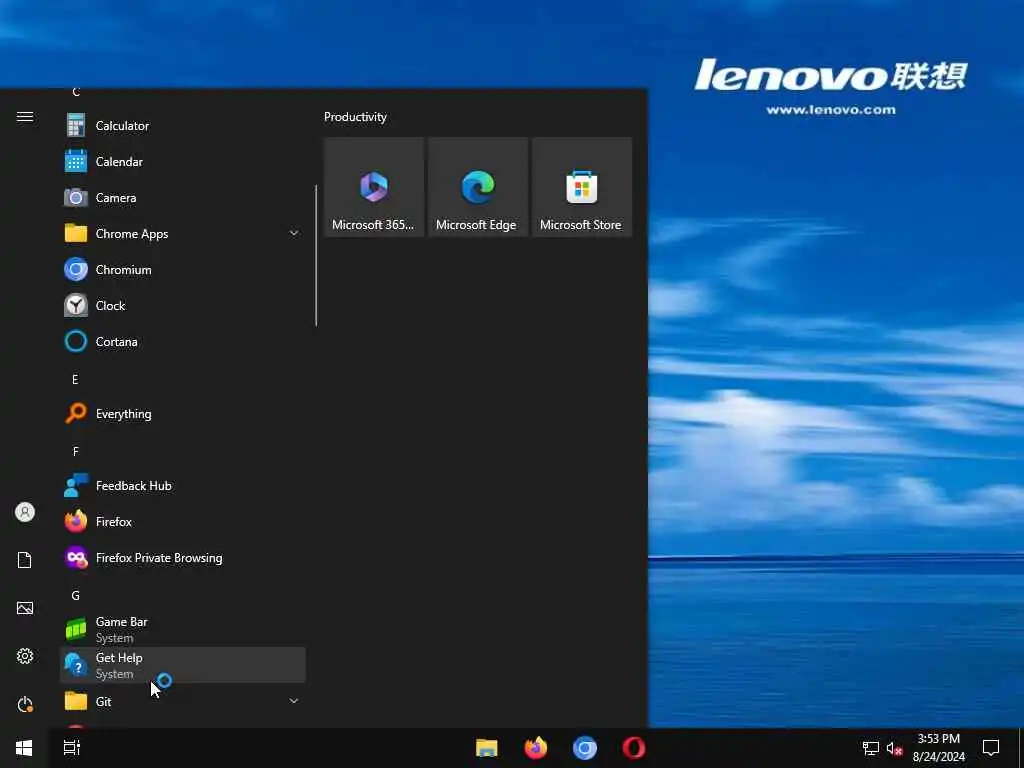Viewport: 1024px width, 768px height.
Task: Open the Camera app
Action: tap(183, 197)
